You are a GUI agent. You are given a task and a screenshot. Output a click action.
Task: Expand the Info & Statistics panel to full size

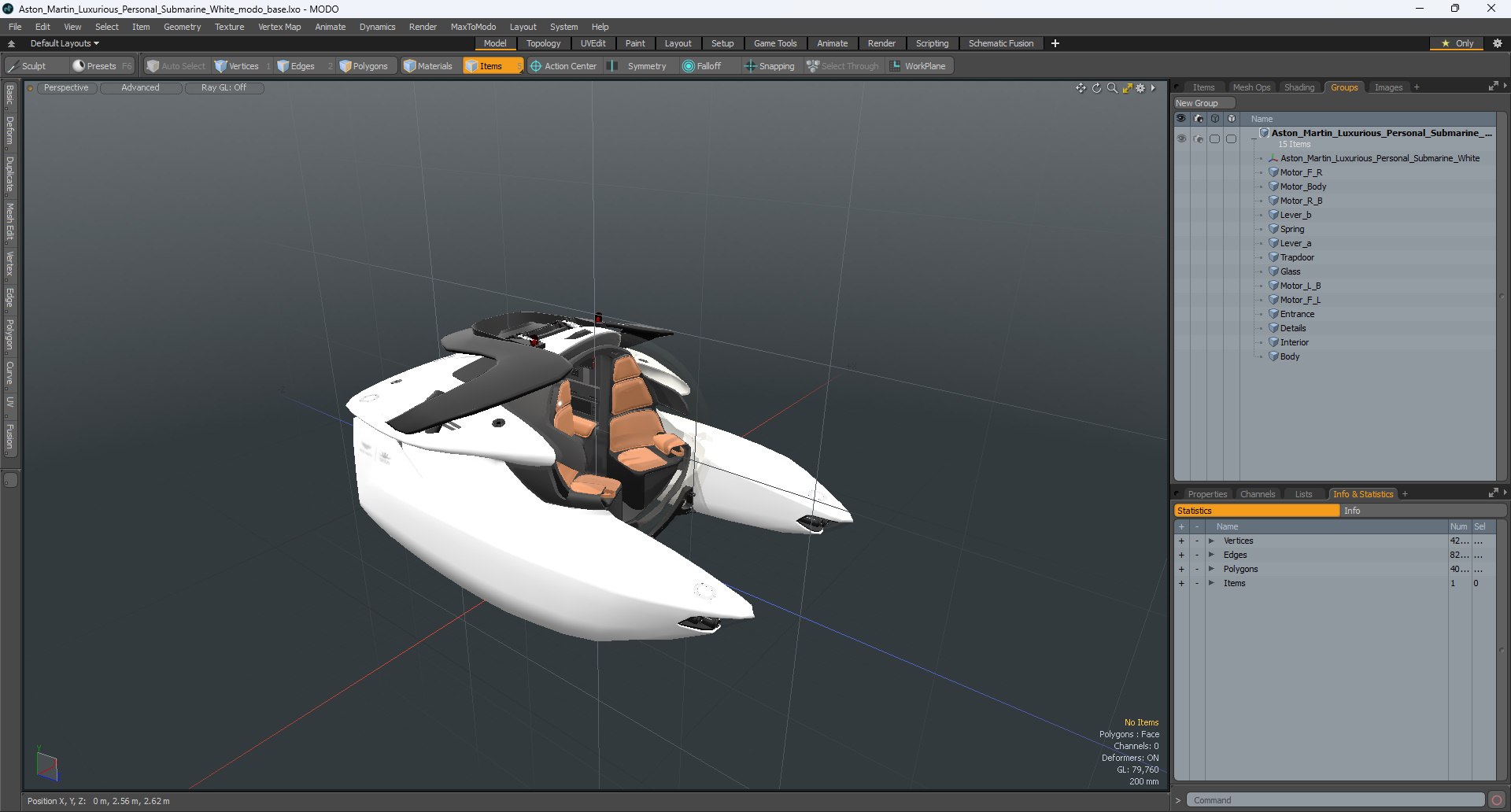click(x=1493, y=493)
